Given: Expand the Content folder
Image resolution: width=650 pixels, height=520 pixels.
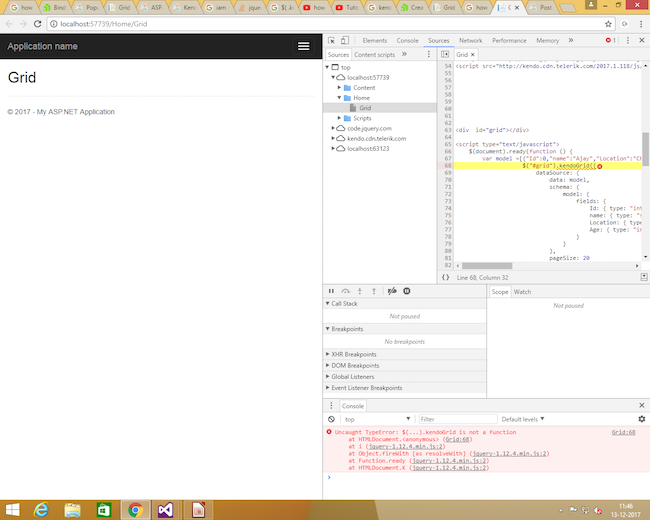Looking at the screenshot, I should (x=339, y=87).
